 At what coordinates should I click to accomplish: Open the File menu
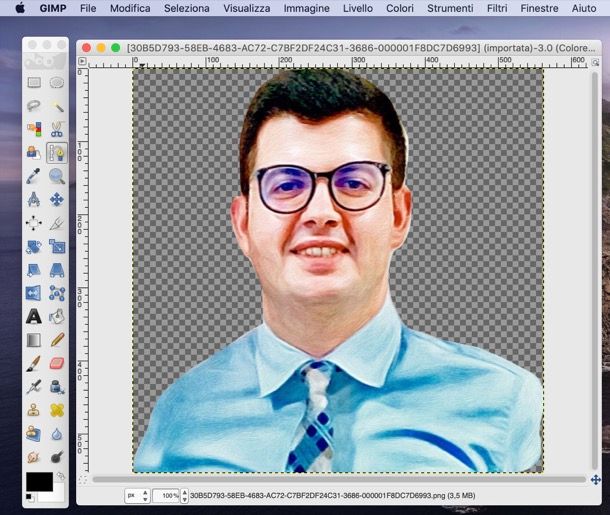(x=88, y=8)
